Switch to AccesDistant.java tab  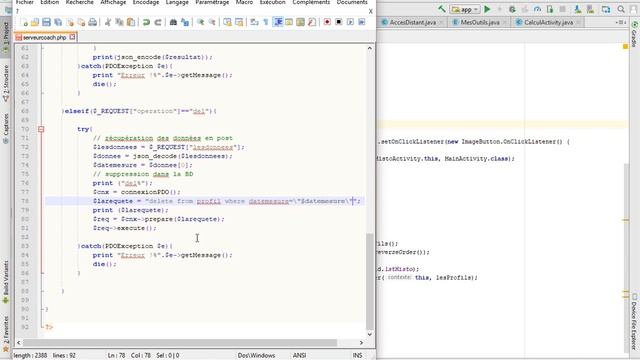413,22
